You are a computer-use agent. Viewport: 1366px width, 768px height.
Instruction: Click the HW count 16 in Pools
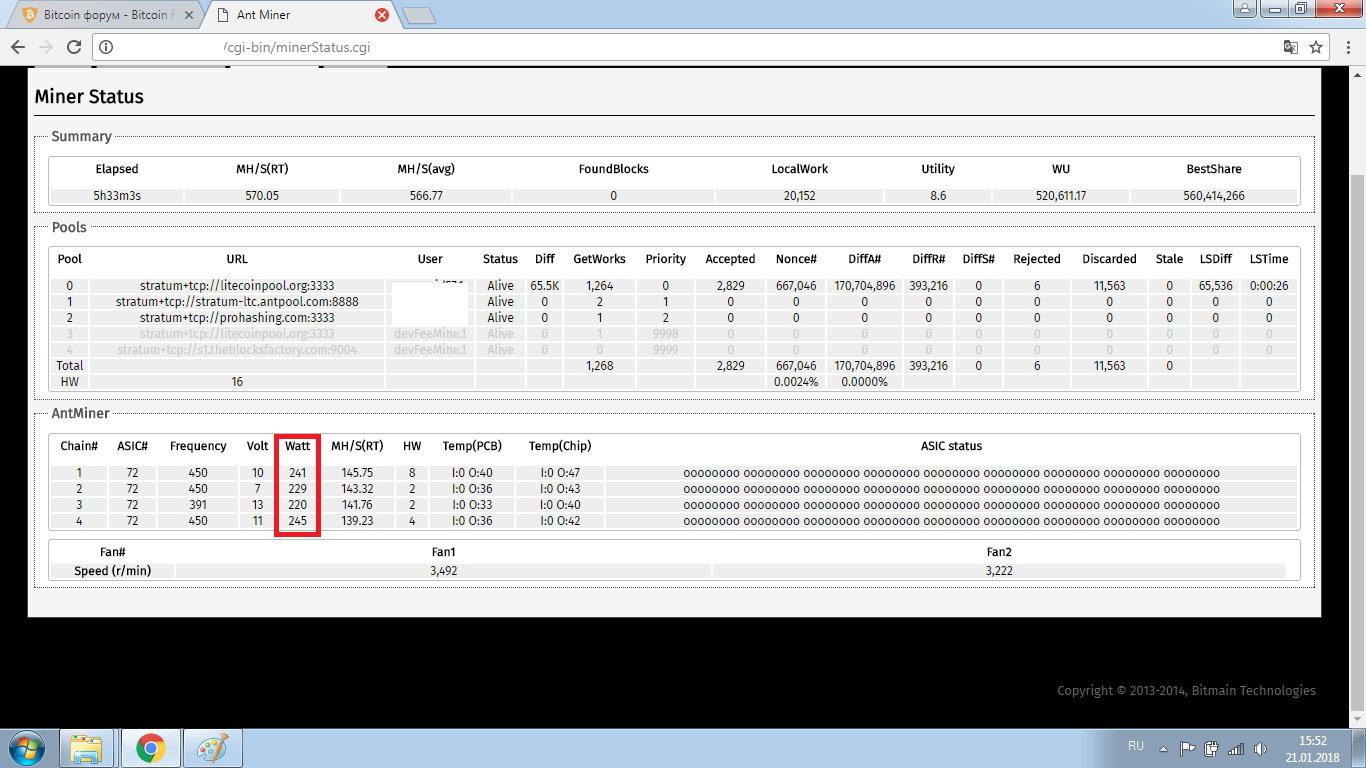click(x=237, y=382)
